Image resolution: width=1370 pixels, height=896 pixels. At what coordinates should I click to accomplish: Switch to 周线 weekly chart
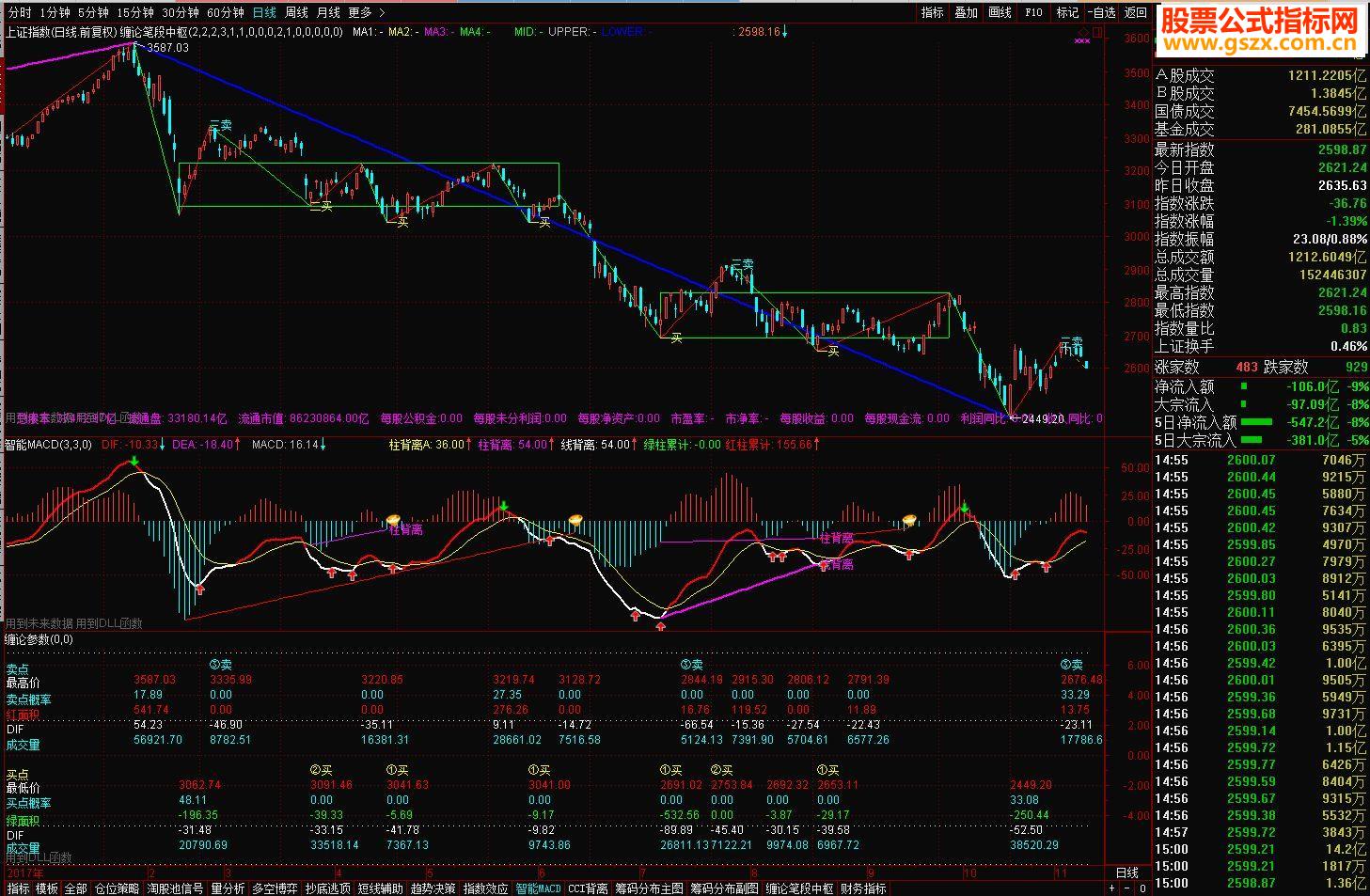296,12
